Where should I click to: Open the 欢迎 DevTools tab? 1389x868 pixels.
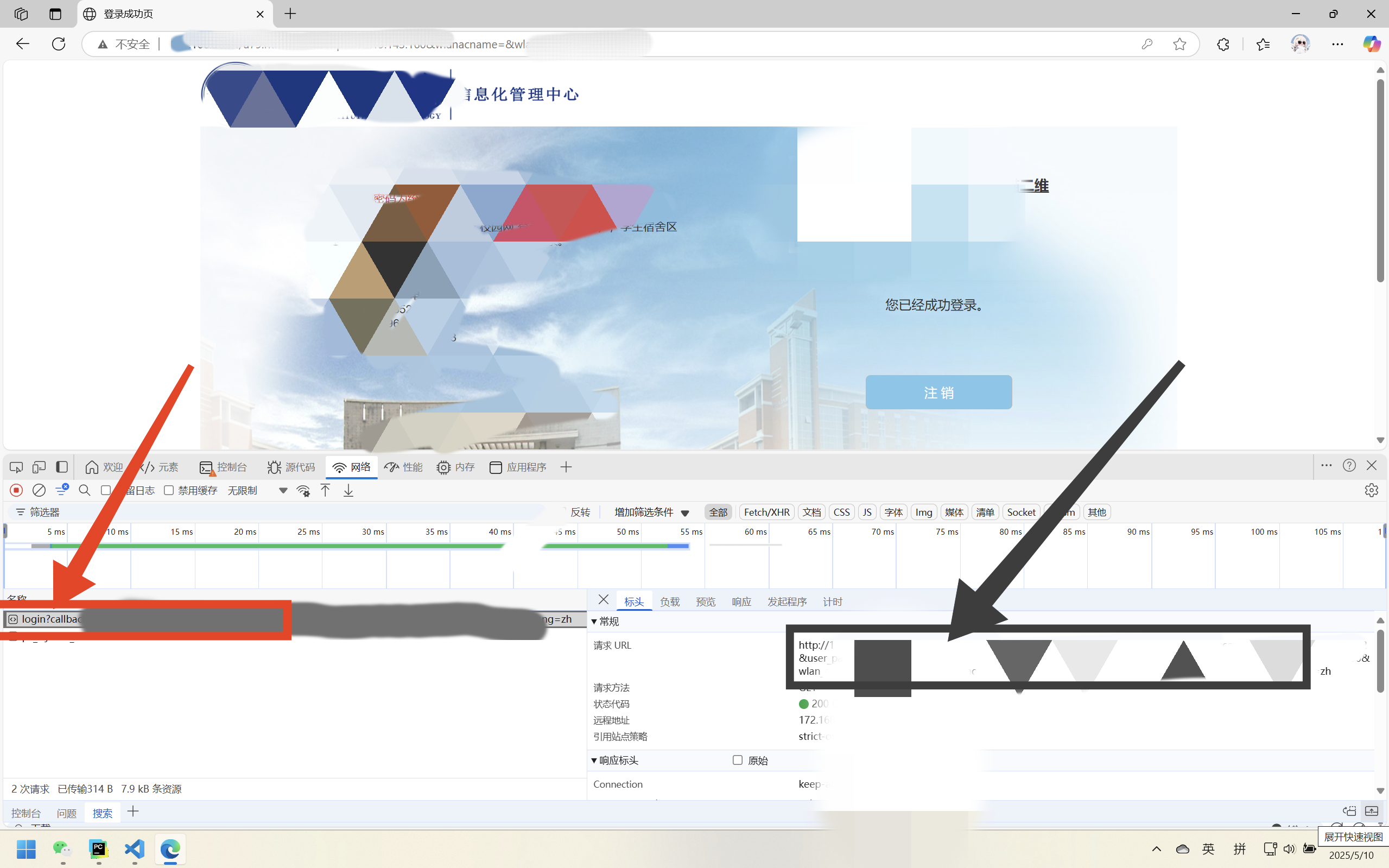click(104, 467)
